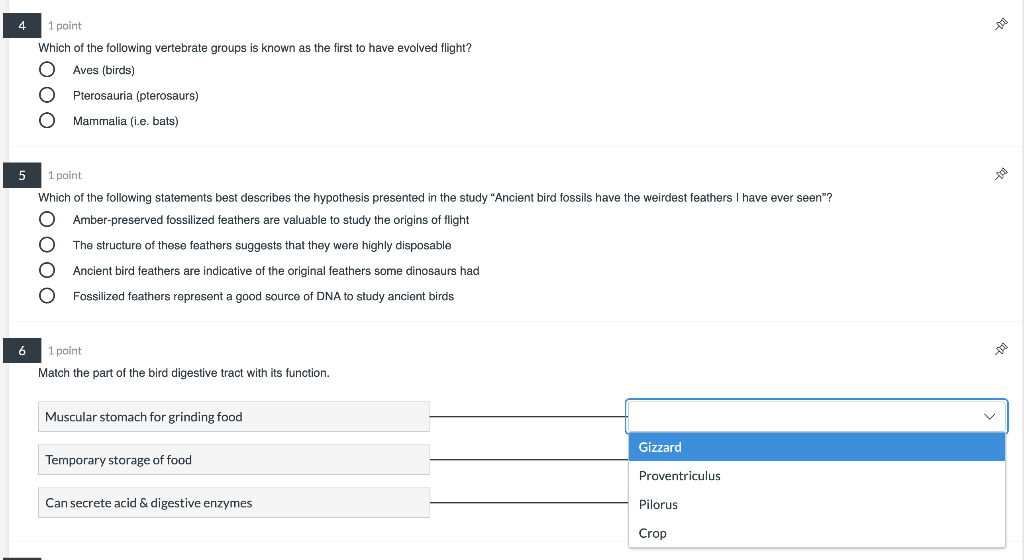Click Temporary storage of food prompt

point(234,460)
